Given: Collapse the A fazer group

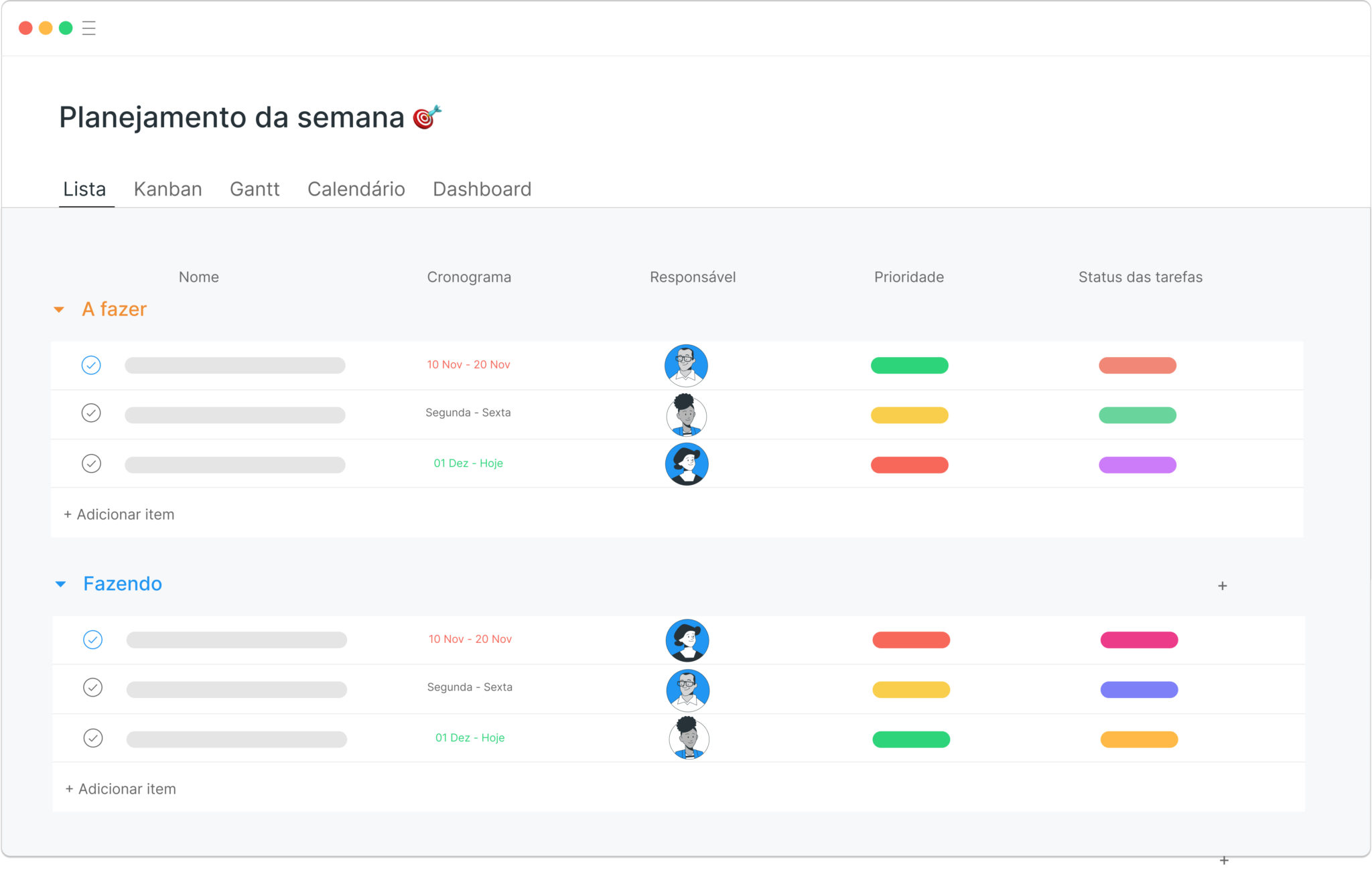Looking at the screenshot, I should coord(59,309).
